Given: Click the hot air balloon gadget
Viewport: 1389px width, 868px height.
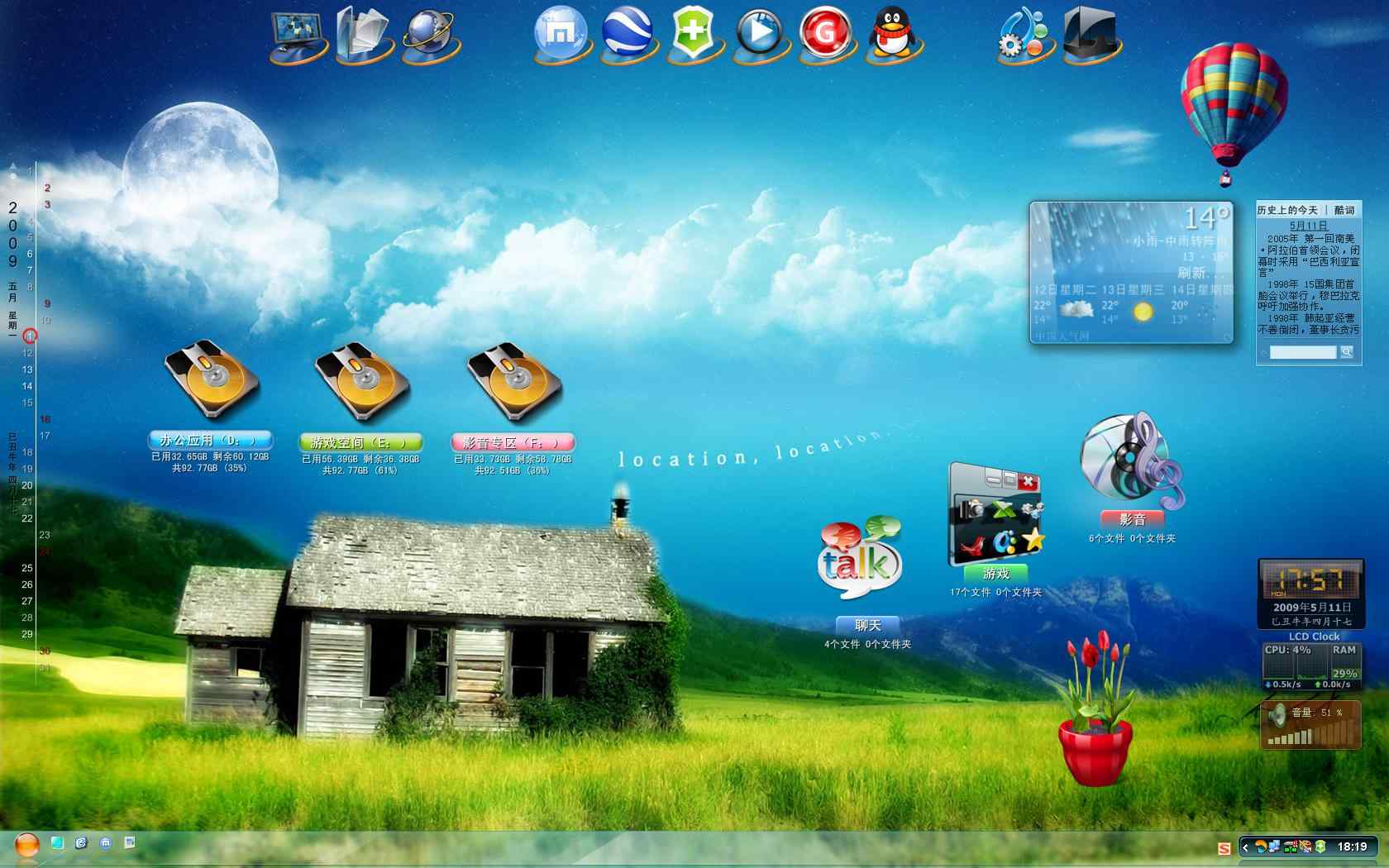Looking at the screenshot, I should click(x=1234, y=114).
